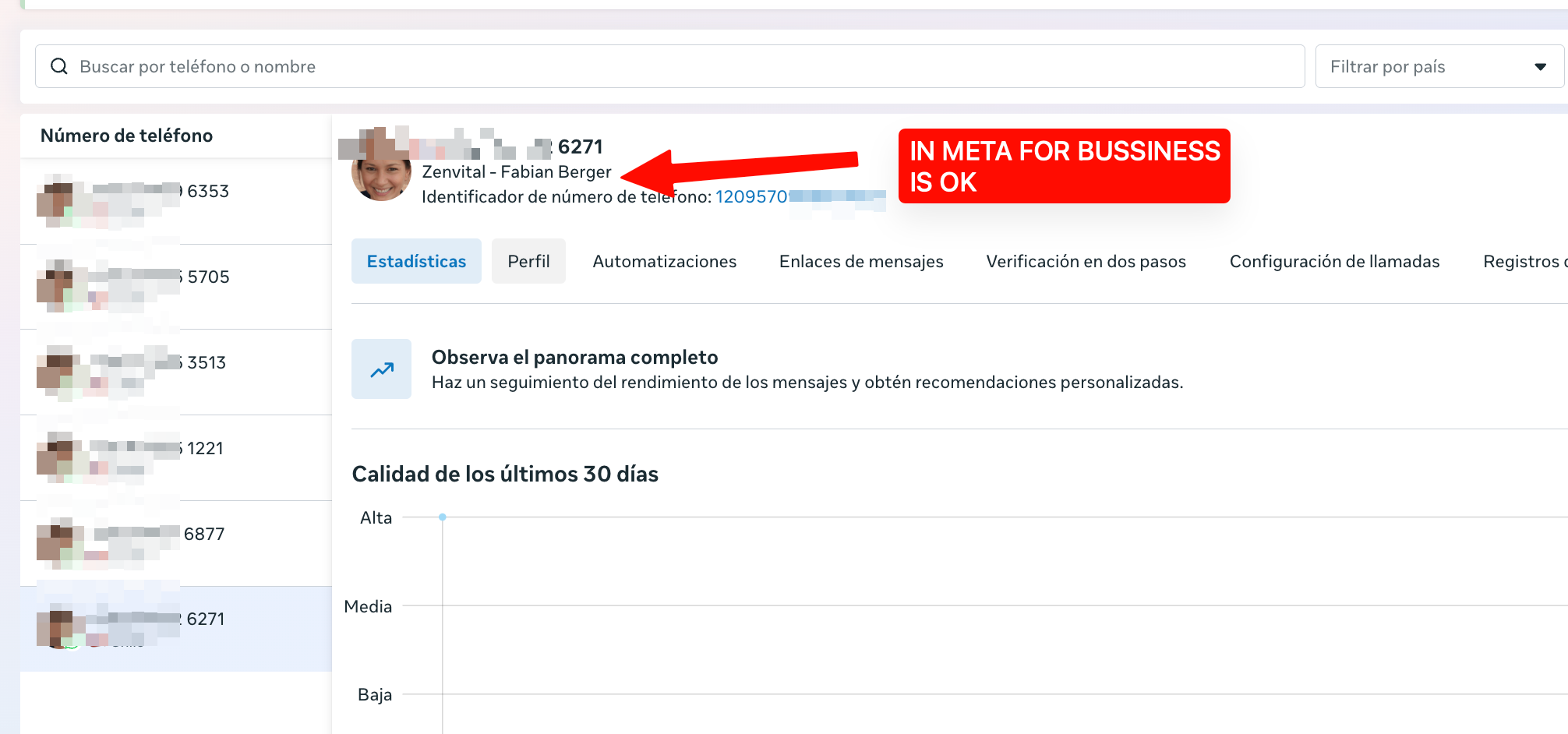
Task: Select phone number ending in 5705
Action: coord(176,287)
